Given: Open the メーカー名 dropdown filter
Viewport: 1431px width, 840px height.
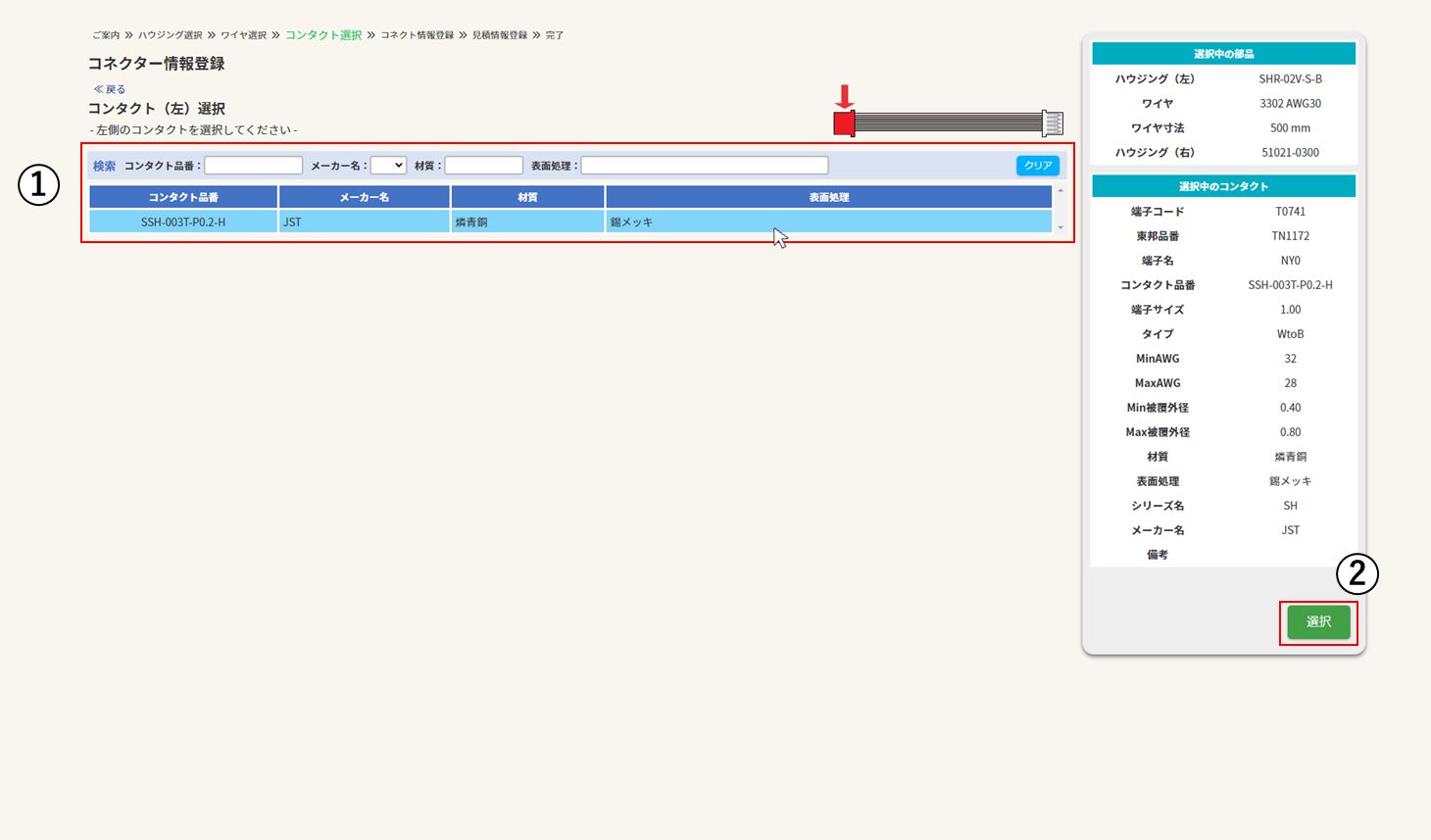Looking at the screenshot, I should [x=388, y=166].
